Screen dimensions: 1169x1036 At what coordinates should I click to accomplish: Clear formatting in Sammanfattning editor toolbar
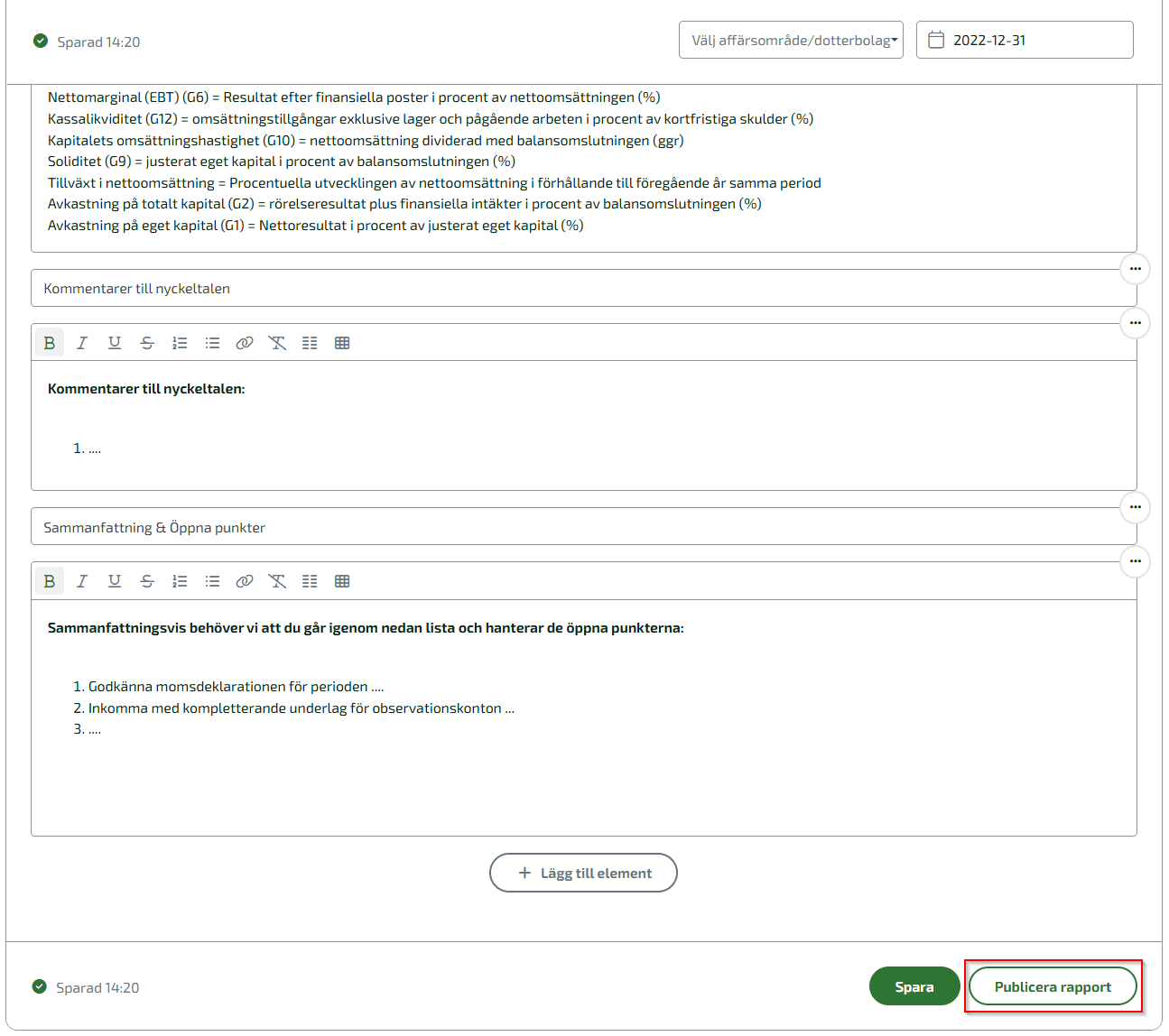coord(277,581)
